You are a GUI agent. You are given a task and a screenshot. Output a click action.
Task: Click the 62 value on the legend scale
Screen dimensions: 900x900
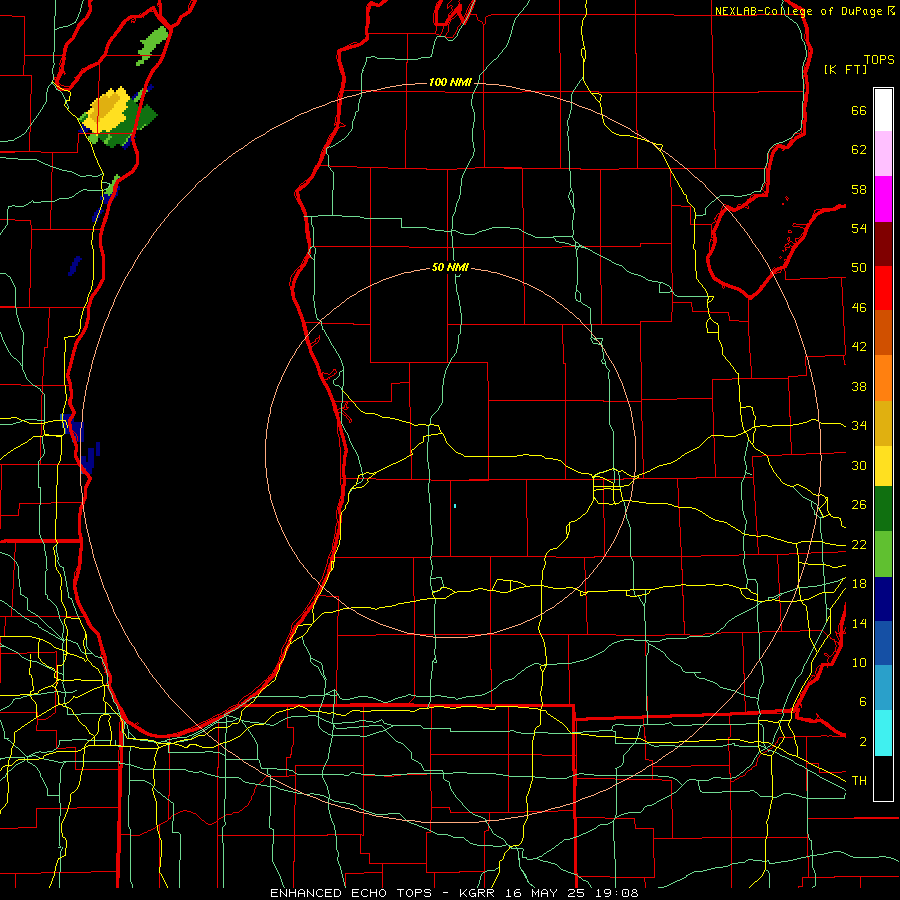(x=859, y=150)
